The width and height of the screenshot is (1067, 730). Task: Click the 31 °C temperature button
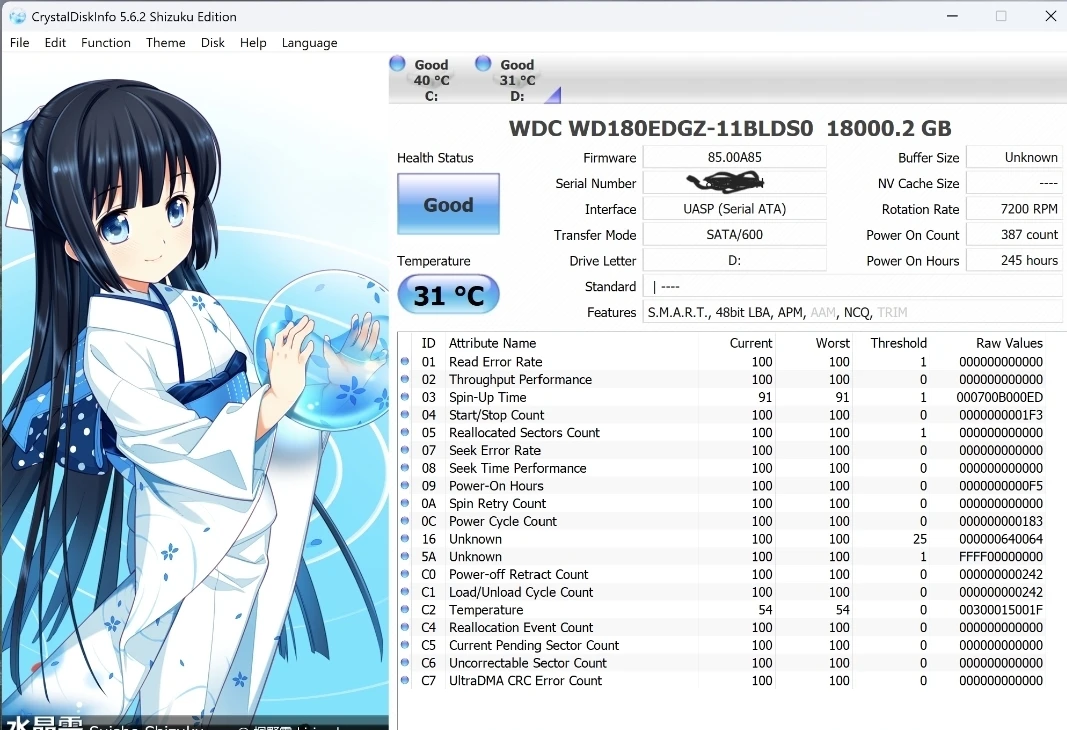click(448, 295)
